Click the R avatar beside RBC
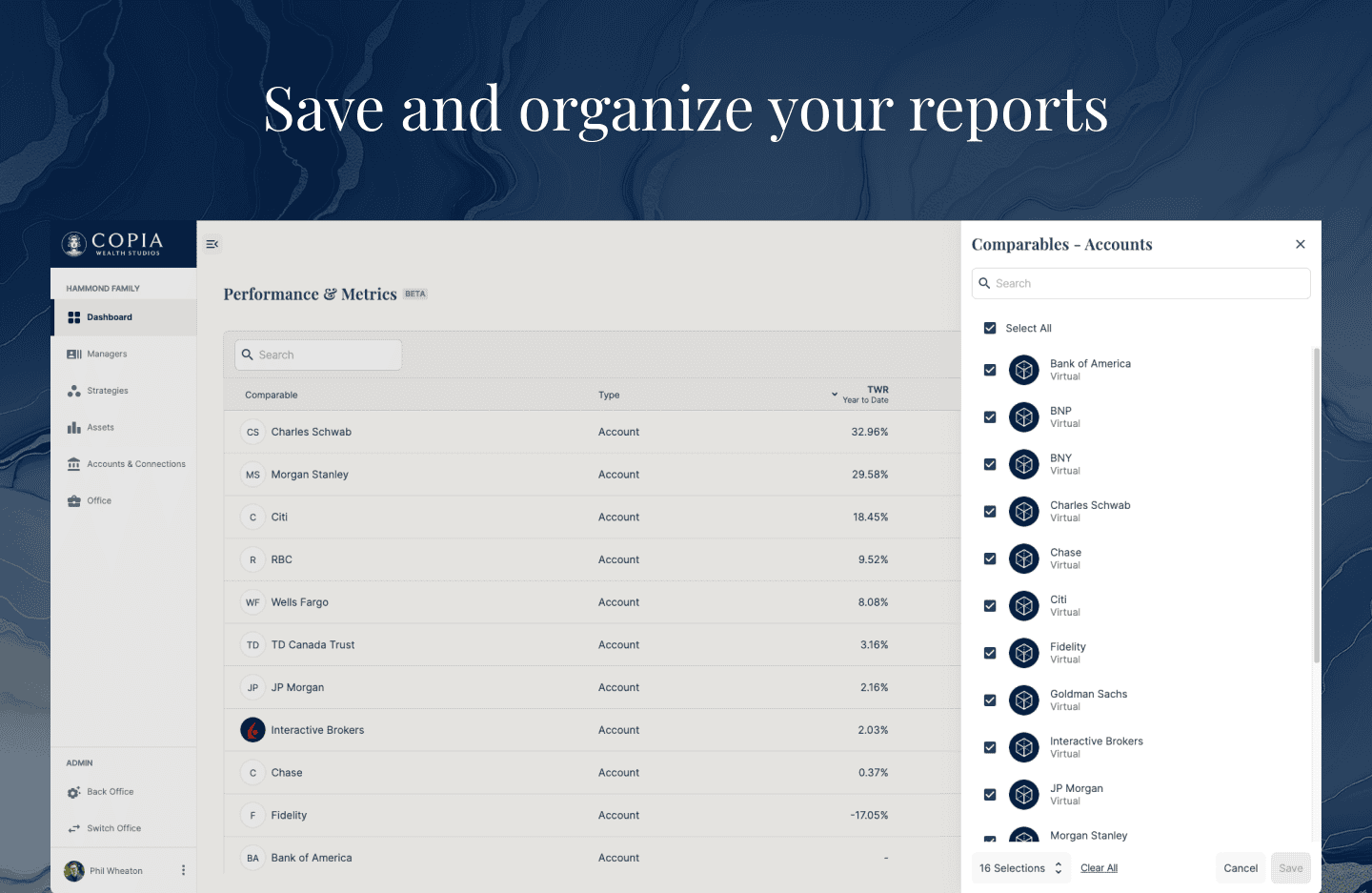This screenshot has width=1372, height=893. point(252,559)
